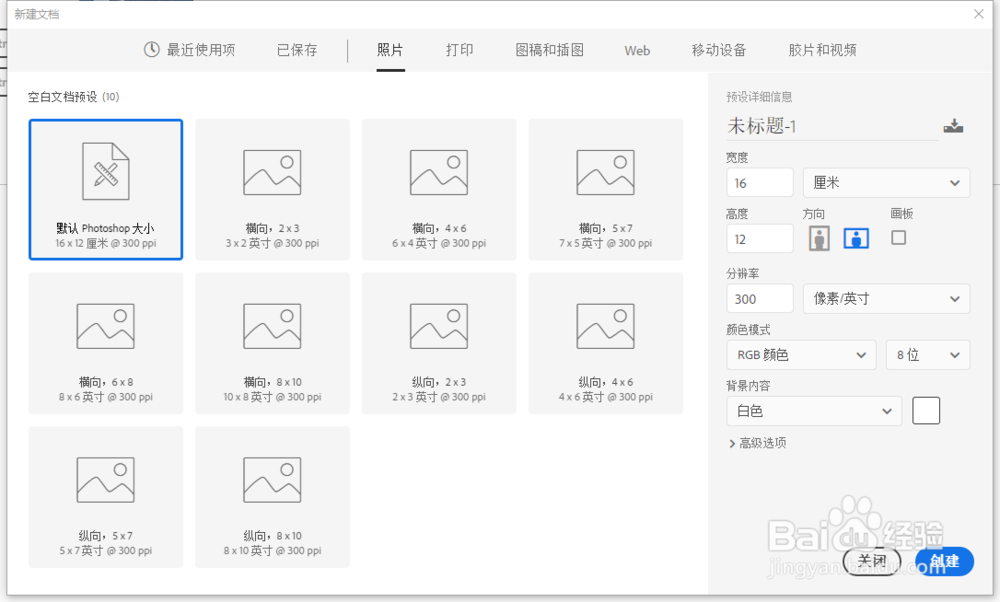This screenshot has width=1000, height=602.
Task: Select the portrait orientation icon
Action: (x=819, y=238)
